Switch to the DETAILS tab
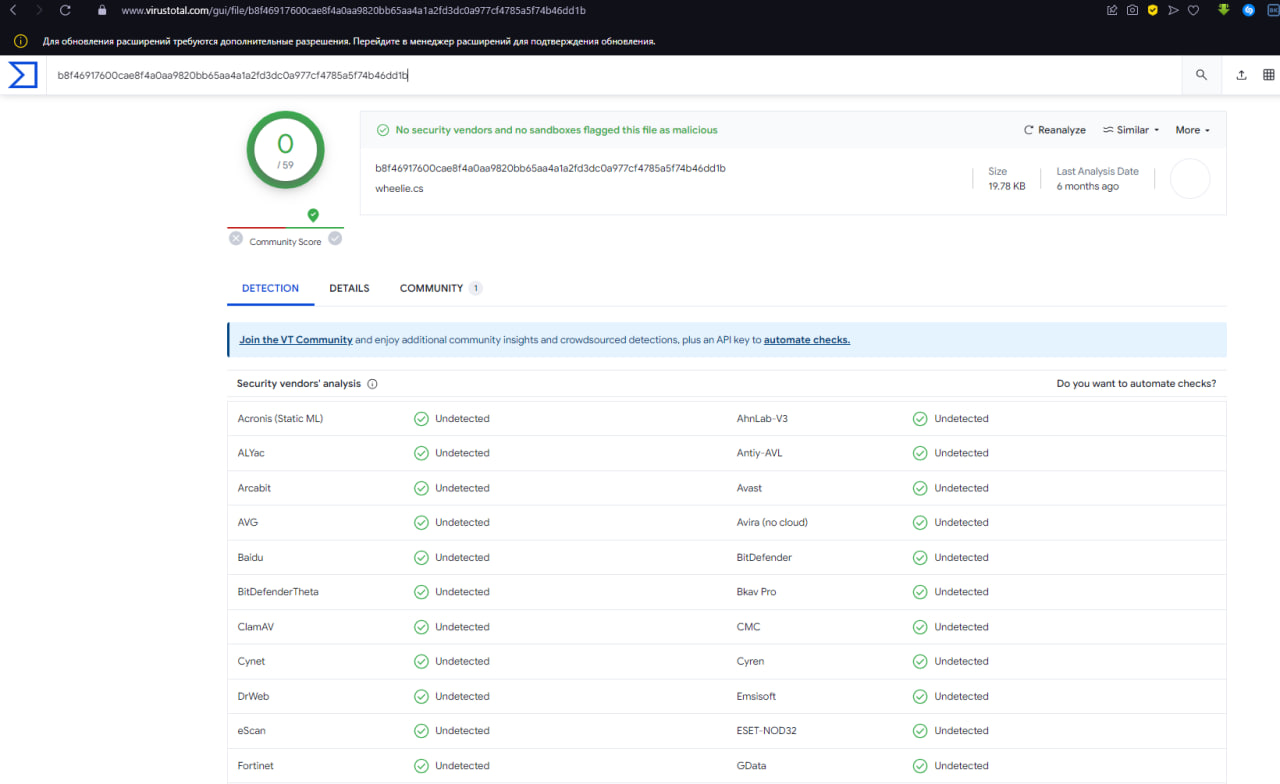 pos(349,288)
